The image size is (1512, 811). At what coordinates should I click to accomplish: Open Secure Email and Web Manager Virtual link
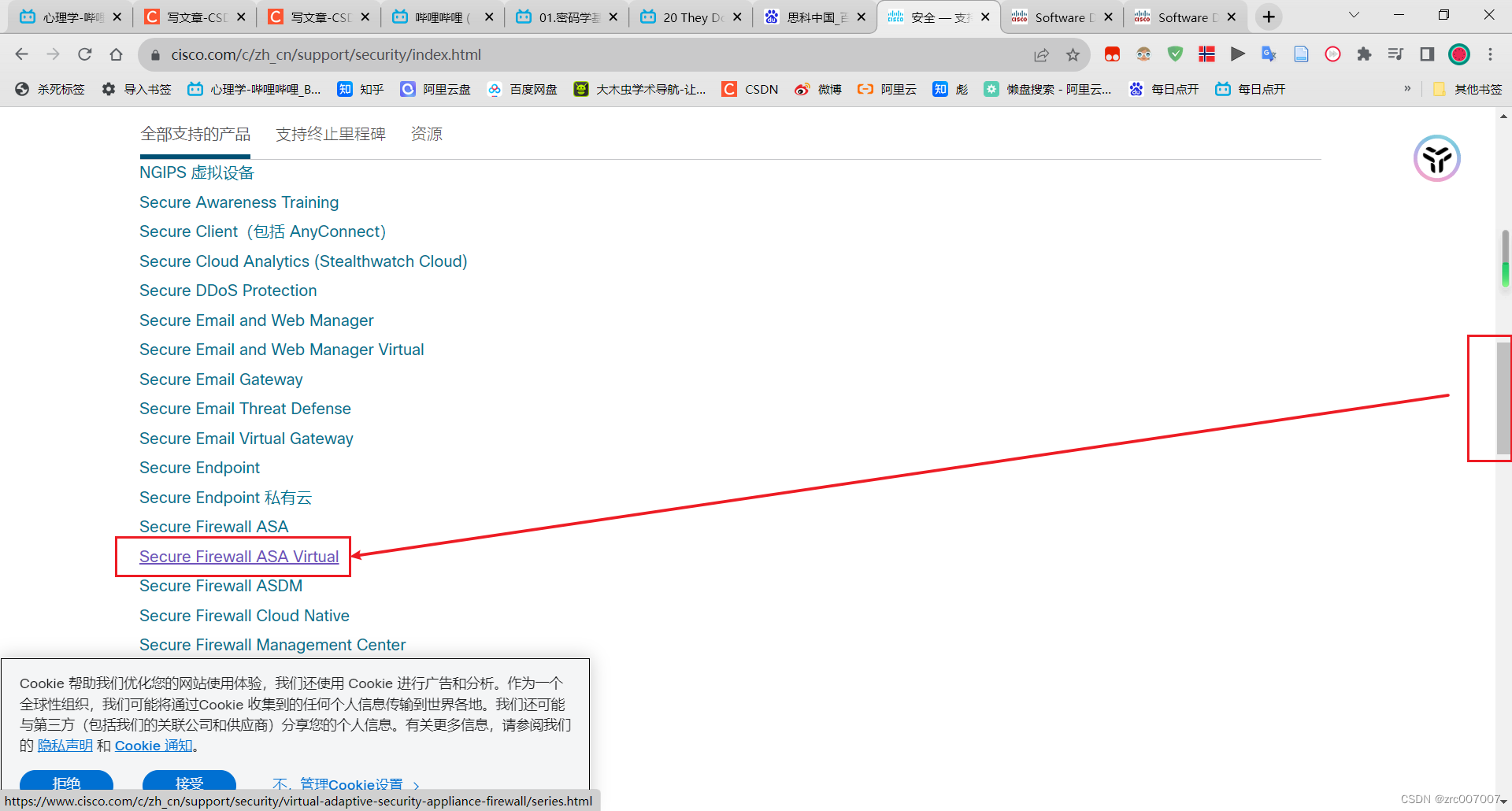click(281, 350)
